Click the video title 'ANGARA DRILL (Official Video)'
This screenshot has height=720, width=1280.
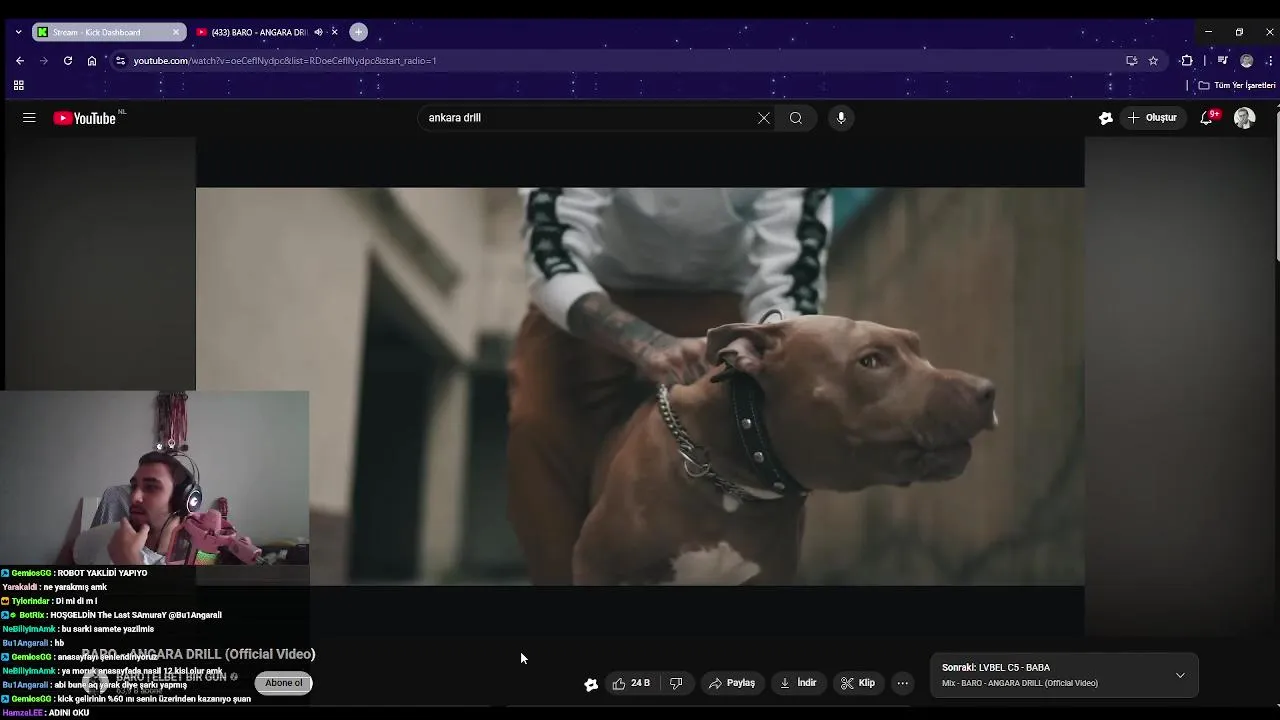tap(222, 654)
